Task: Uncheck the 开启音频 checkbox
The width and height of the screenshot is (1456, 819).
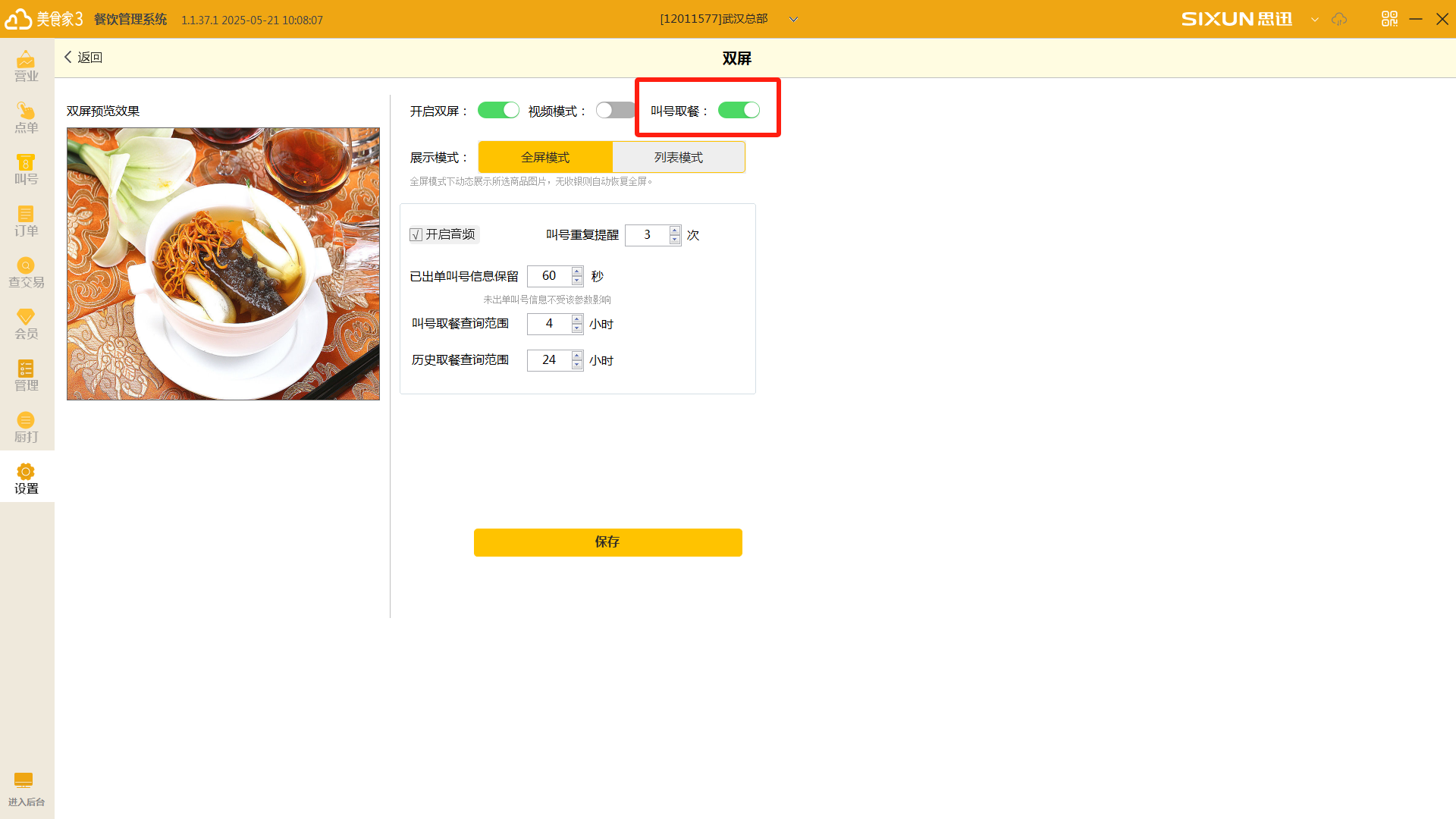Action: click(x=416, y=235)
